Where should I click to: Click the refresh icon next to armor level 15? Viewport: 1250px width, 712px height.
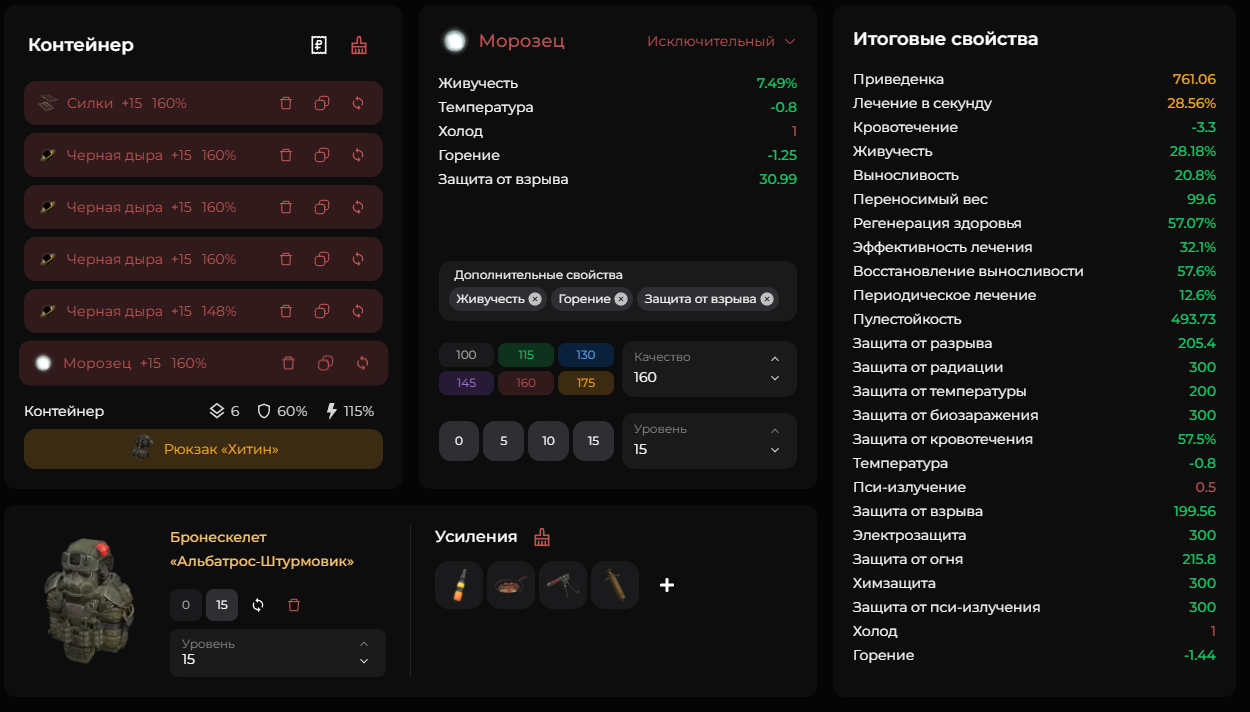point(258,605)
